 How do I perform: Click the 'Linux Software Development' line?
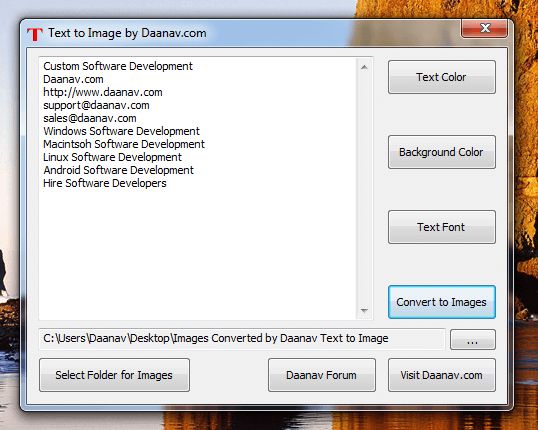tap(112, 157)
